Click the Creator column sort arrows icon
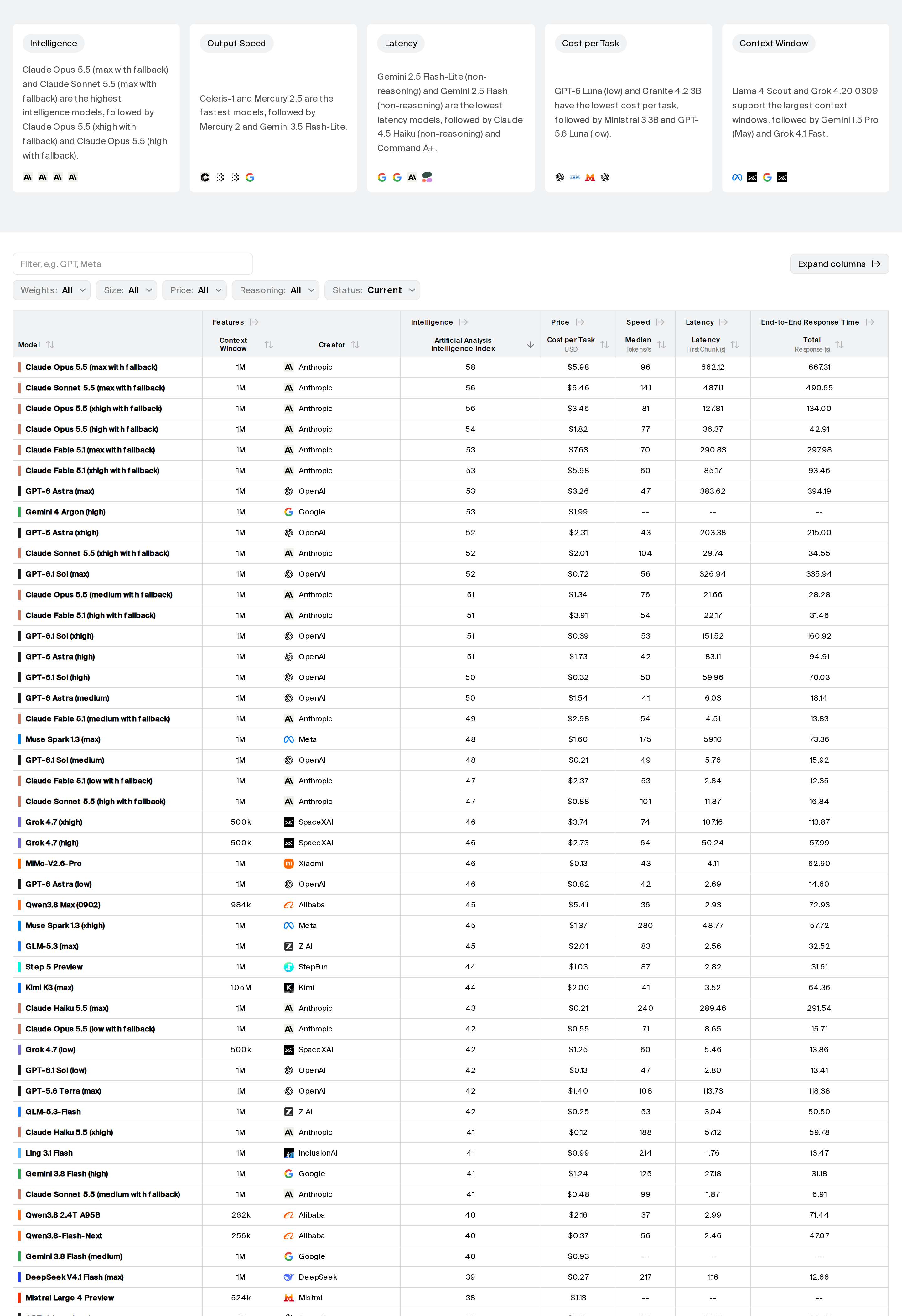 [355, 344]
